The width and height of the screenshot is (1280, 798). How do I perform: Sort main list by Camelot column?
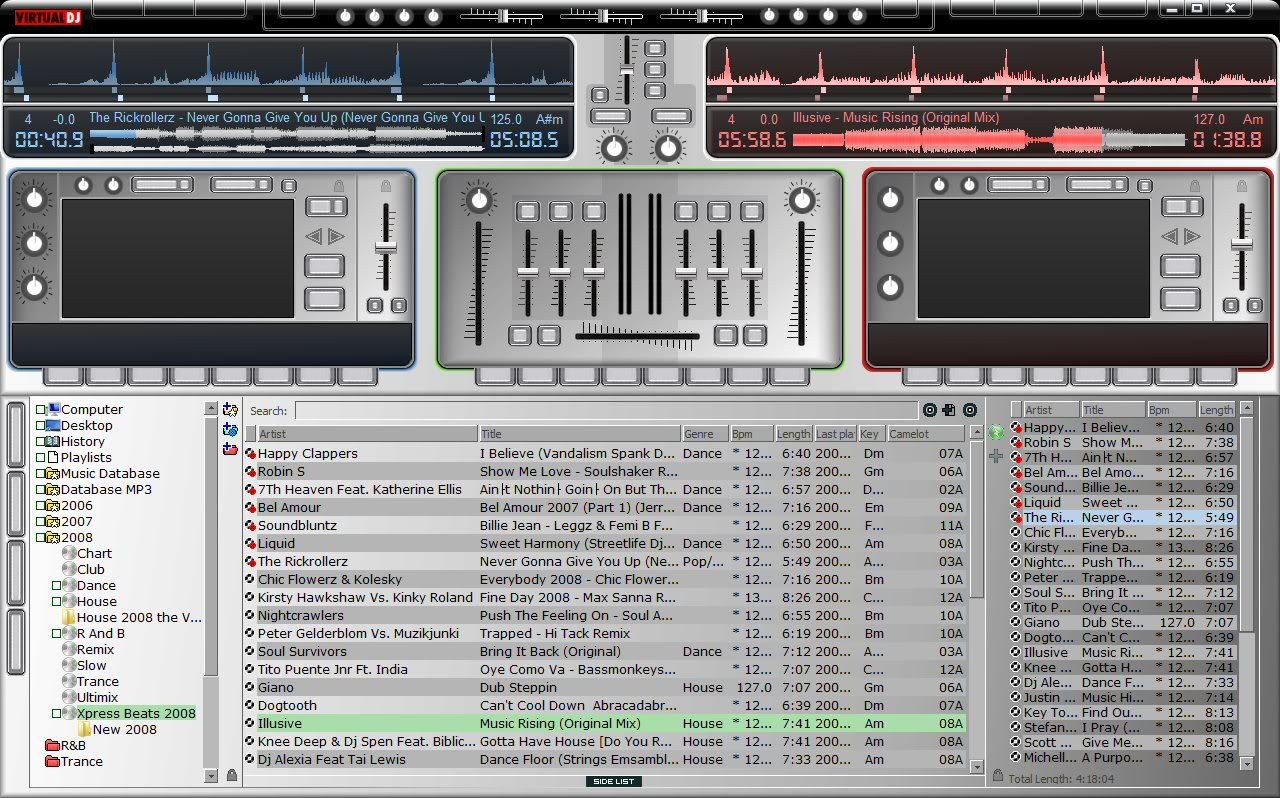926,434
